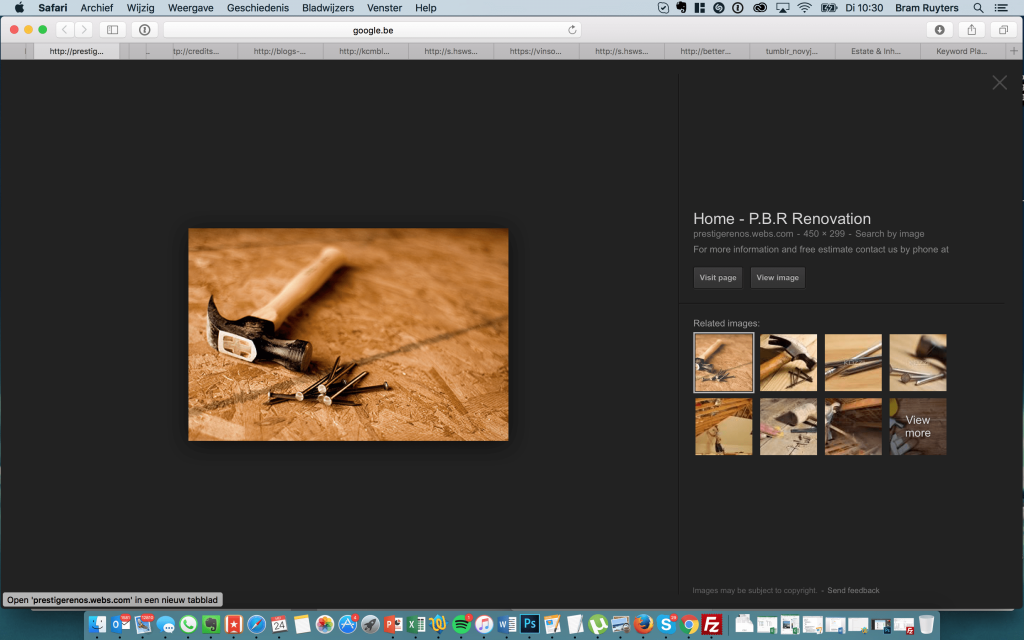Image resolution: width=1024 pixels, height=640 pixels.
Task: Show all tabs overview button
Action: pos(1003,30)
